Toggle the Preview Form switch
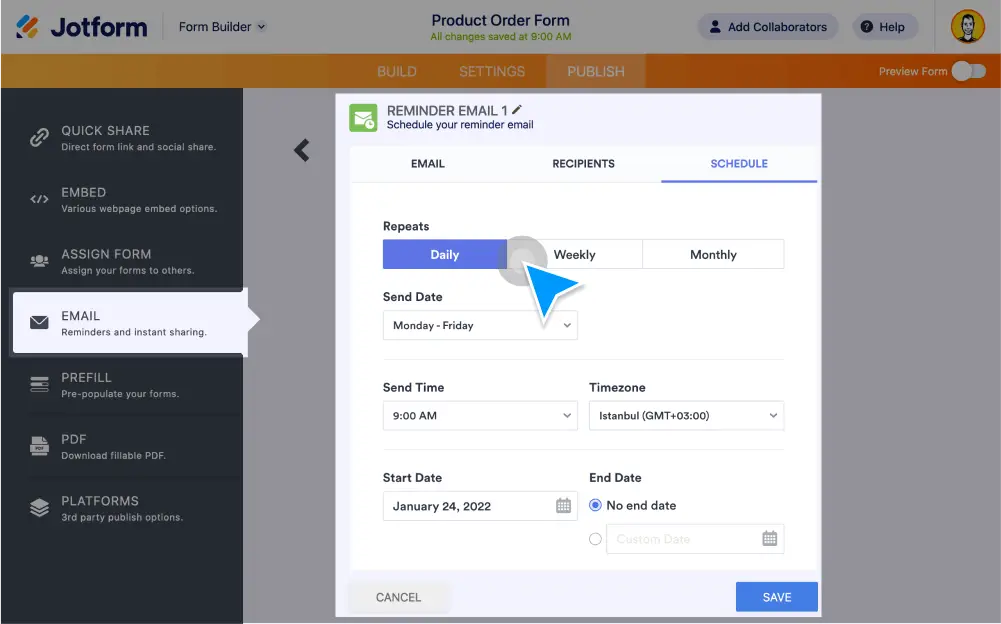 [968, 71]
